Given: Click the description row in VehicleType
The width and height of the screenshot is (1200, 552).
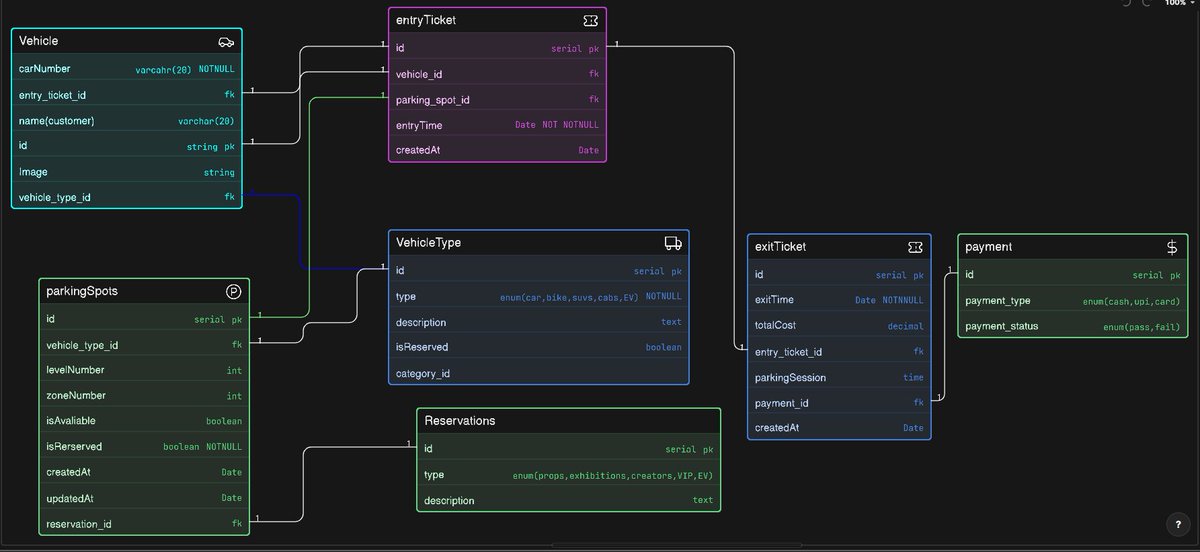Looking at the screenshot, I should point(539,322).
